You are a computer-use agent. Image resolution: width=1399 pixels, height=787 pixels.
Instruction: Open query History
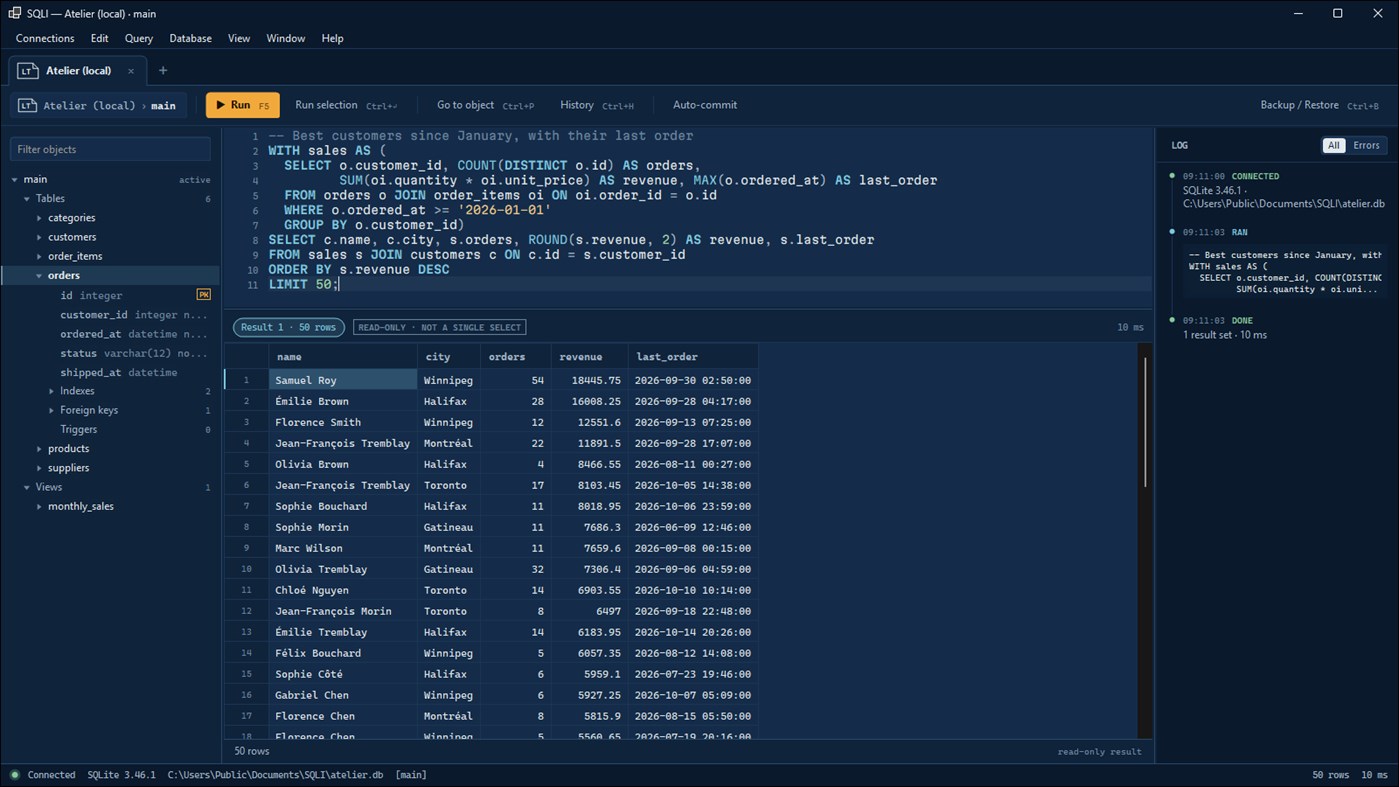(x=597, y=105)
